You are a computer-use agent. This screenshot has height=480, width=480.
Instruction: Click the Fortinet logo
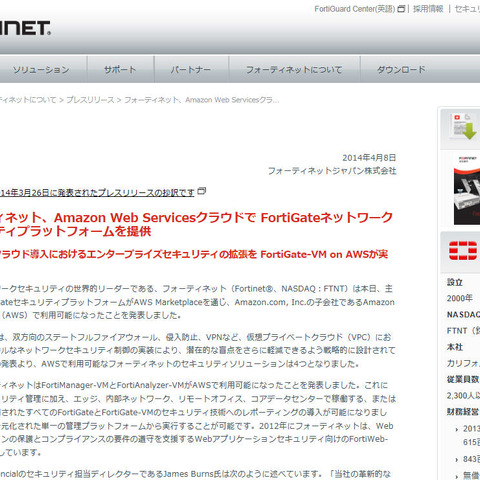pyautogui.click(x=25, y=28)
